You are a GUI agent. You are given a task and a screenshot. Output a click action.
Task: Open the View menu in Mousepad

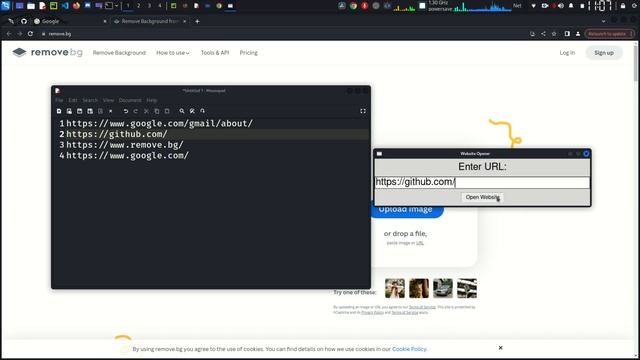[108, 100]
